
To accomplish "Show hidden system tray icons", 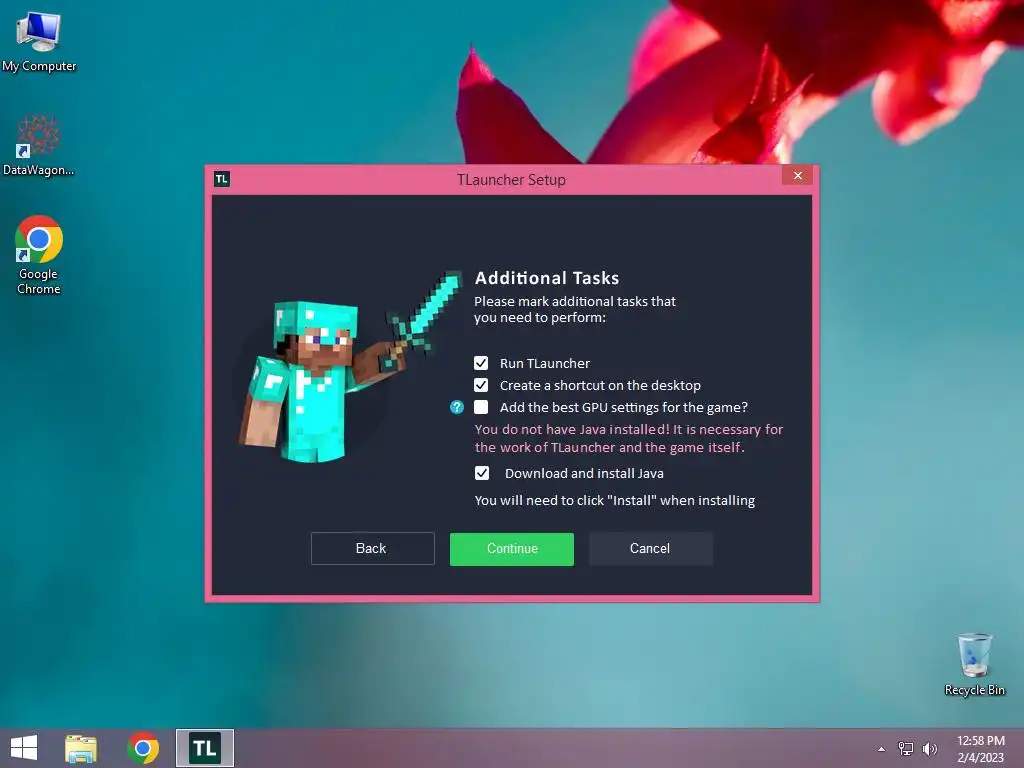I will click(x=882, y=749).
